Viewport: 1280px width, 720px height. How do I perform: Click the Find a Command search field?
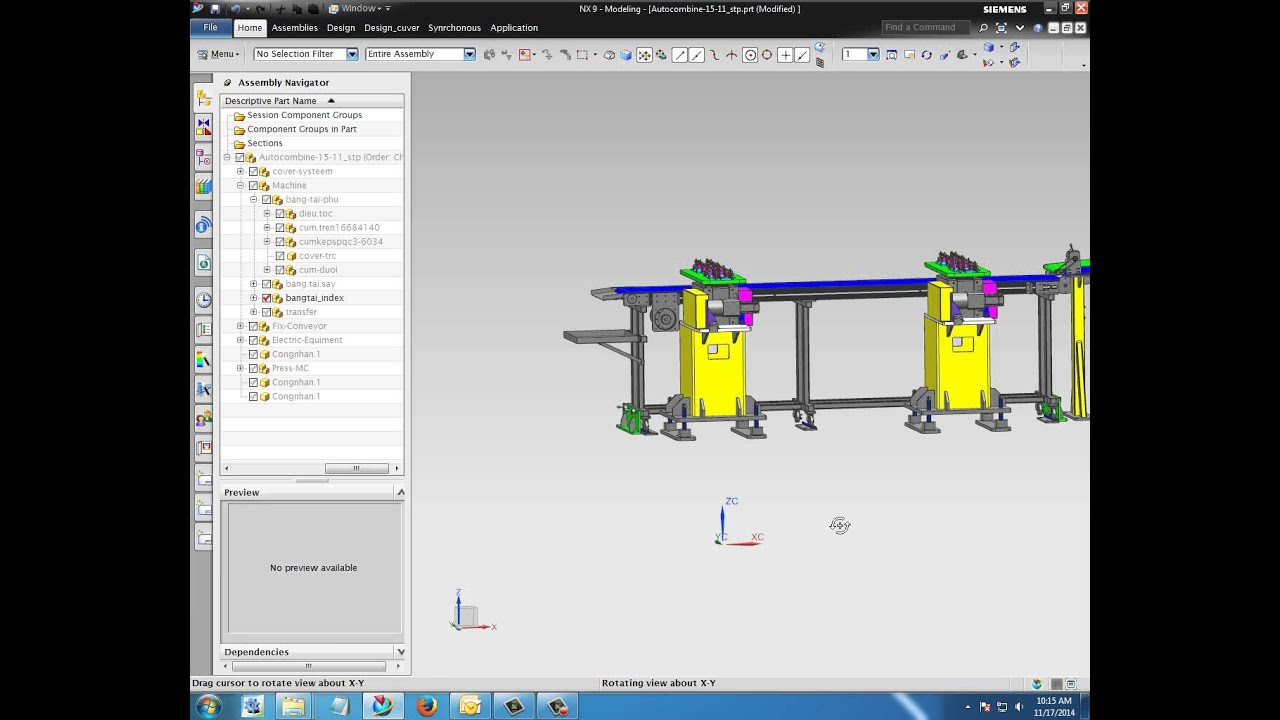point(926,28)
